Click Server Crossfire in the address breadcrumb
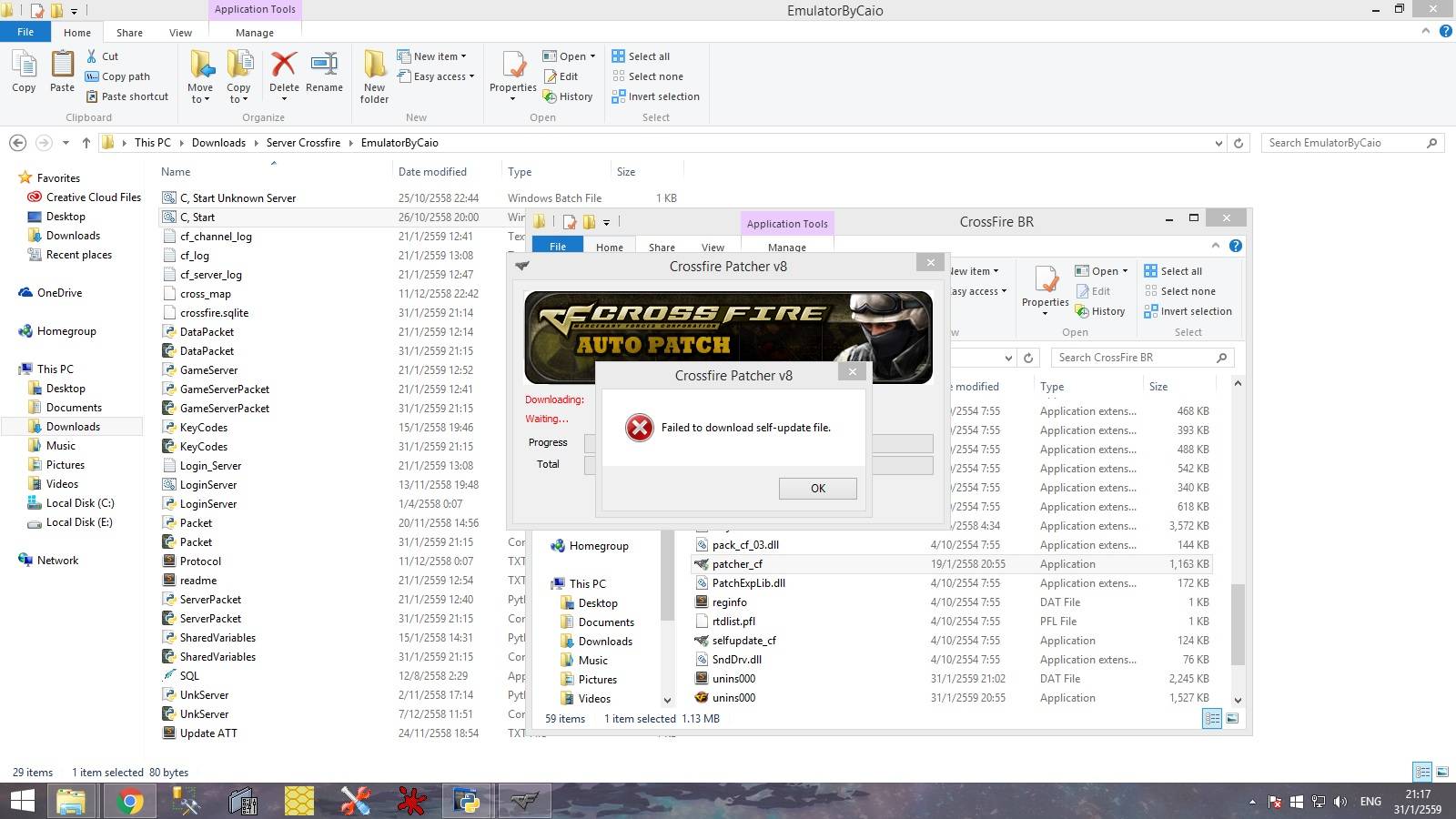Viewport: 1456px width, 819px height. 303,143
